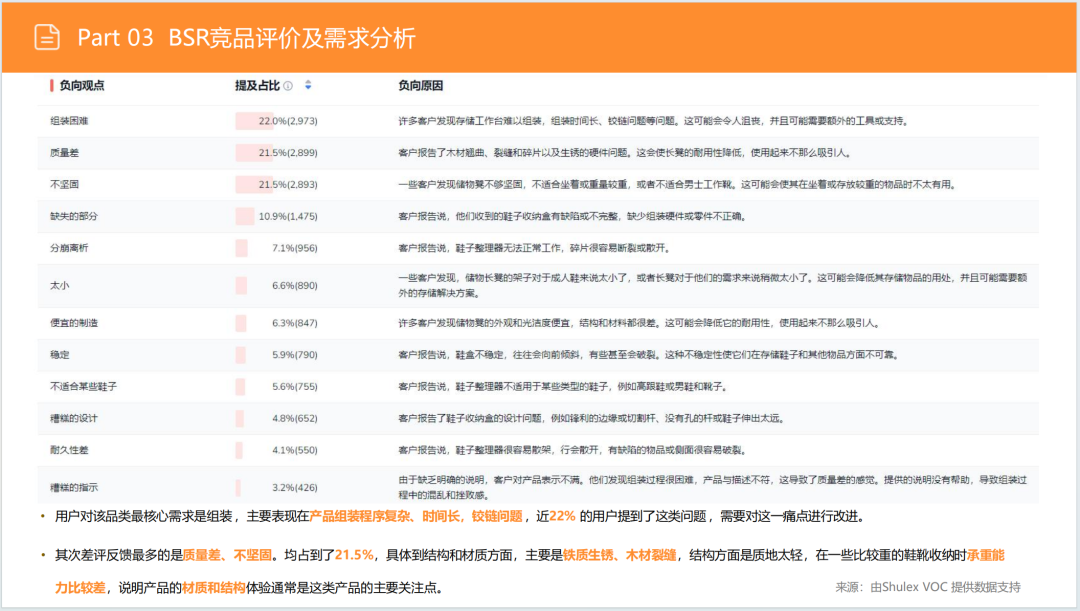Screen dimensions: 1080x611
Task: Click the orange 22% figure in the summary
Action: pyautogui.click(x=562, y=516)
